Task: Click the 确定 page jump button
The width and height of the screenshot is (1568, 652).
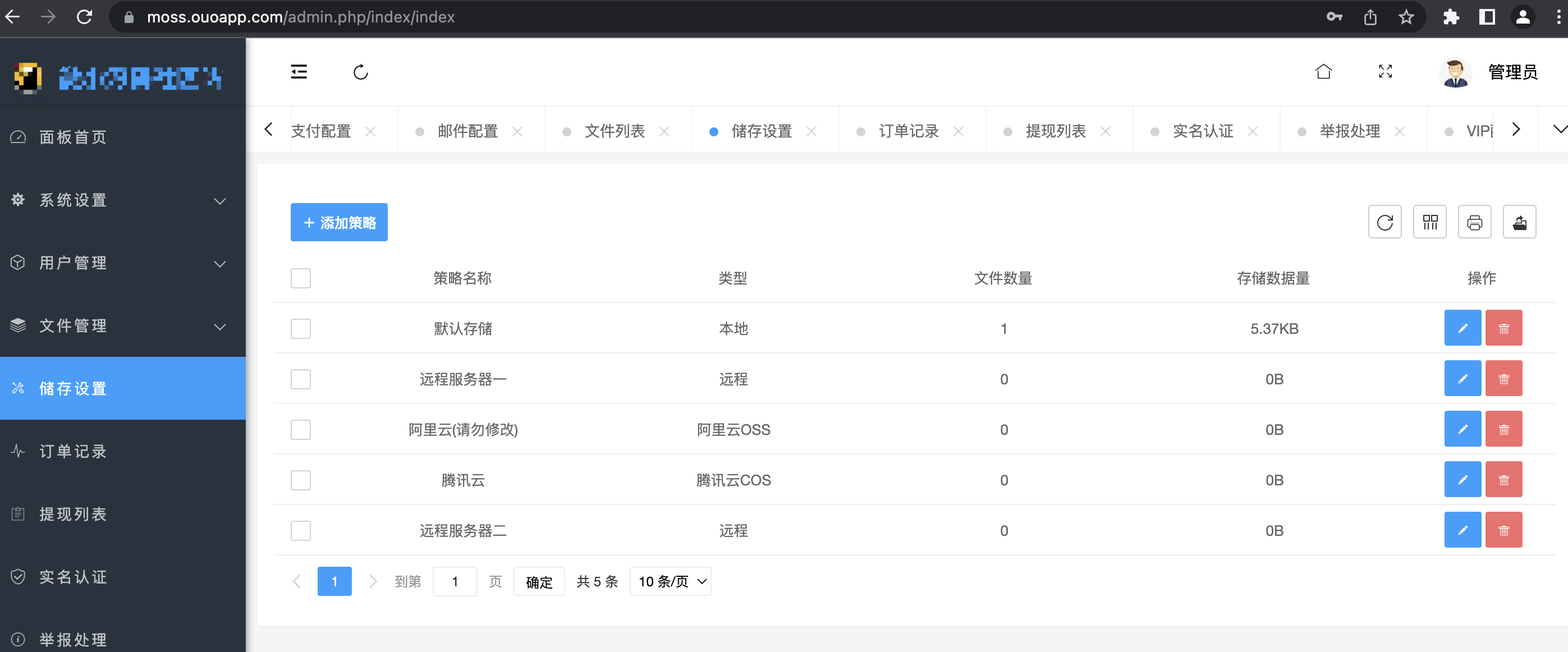Action: (539, 581)
